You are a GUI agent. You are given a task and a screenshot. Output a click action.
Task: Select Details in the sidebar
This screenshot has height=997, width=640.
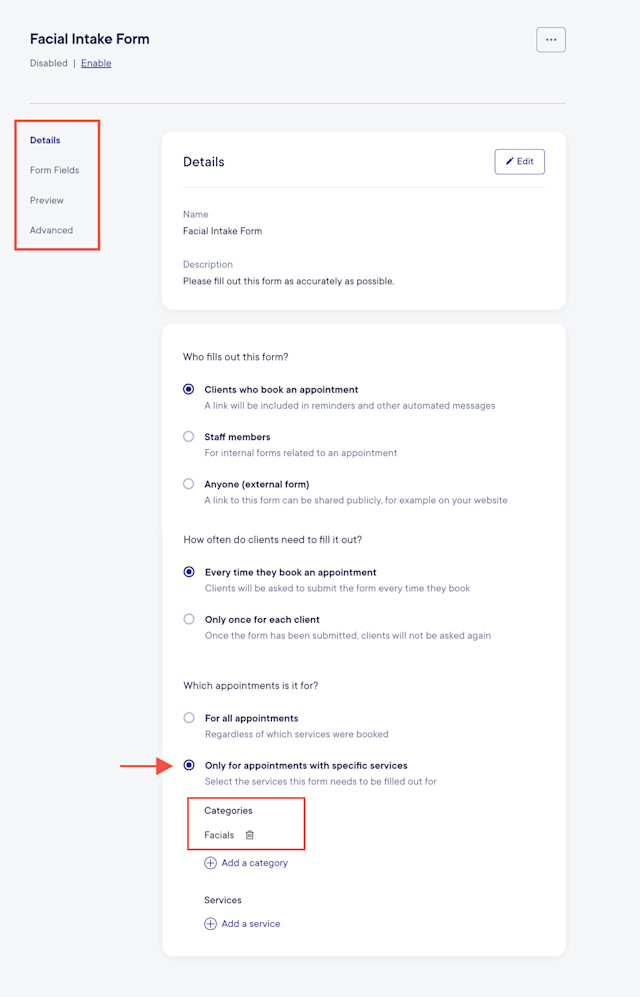click(x=44, y=140)
